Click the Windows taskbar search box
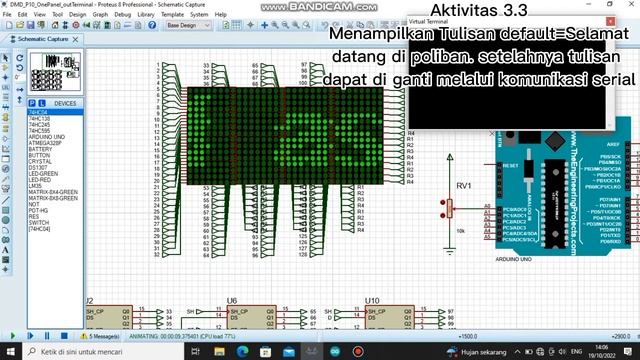 click(x=103, y=351)
